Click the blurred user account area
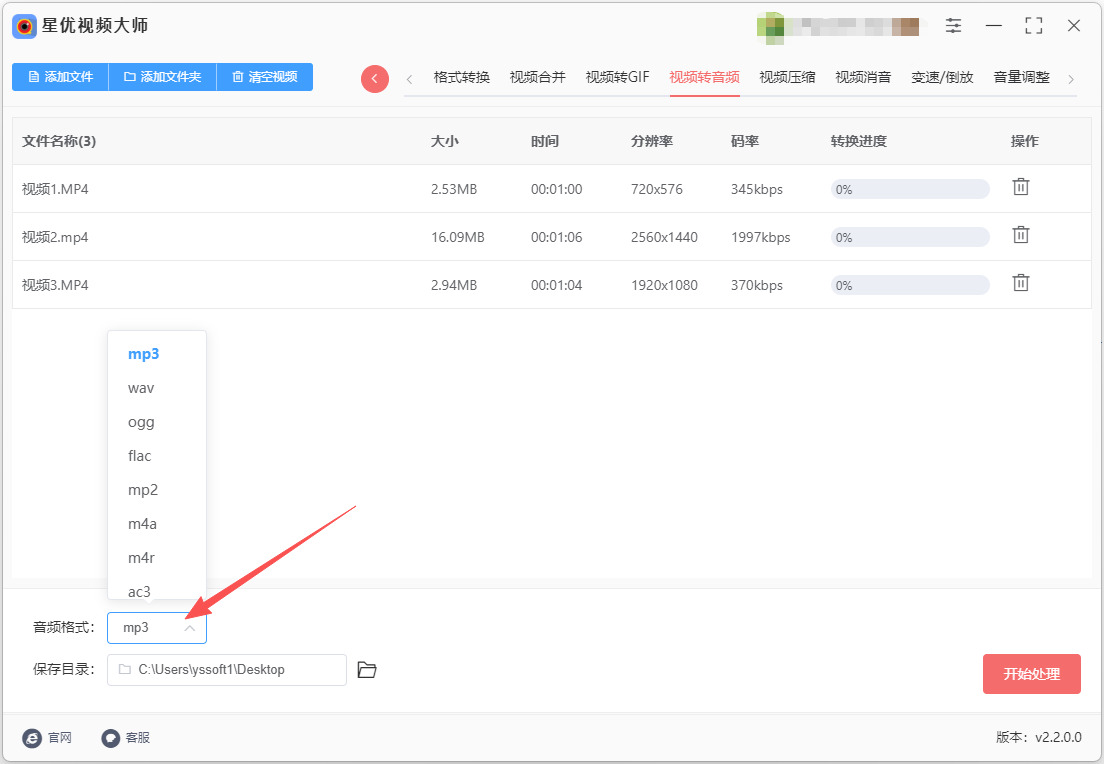This screenshot has height=764, width=1104. 838,27
